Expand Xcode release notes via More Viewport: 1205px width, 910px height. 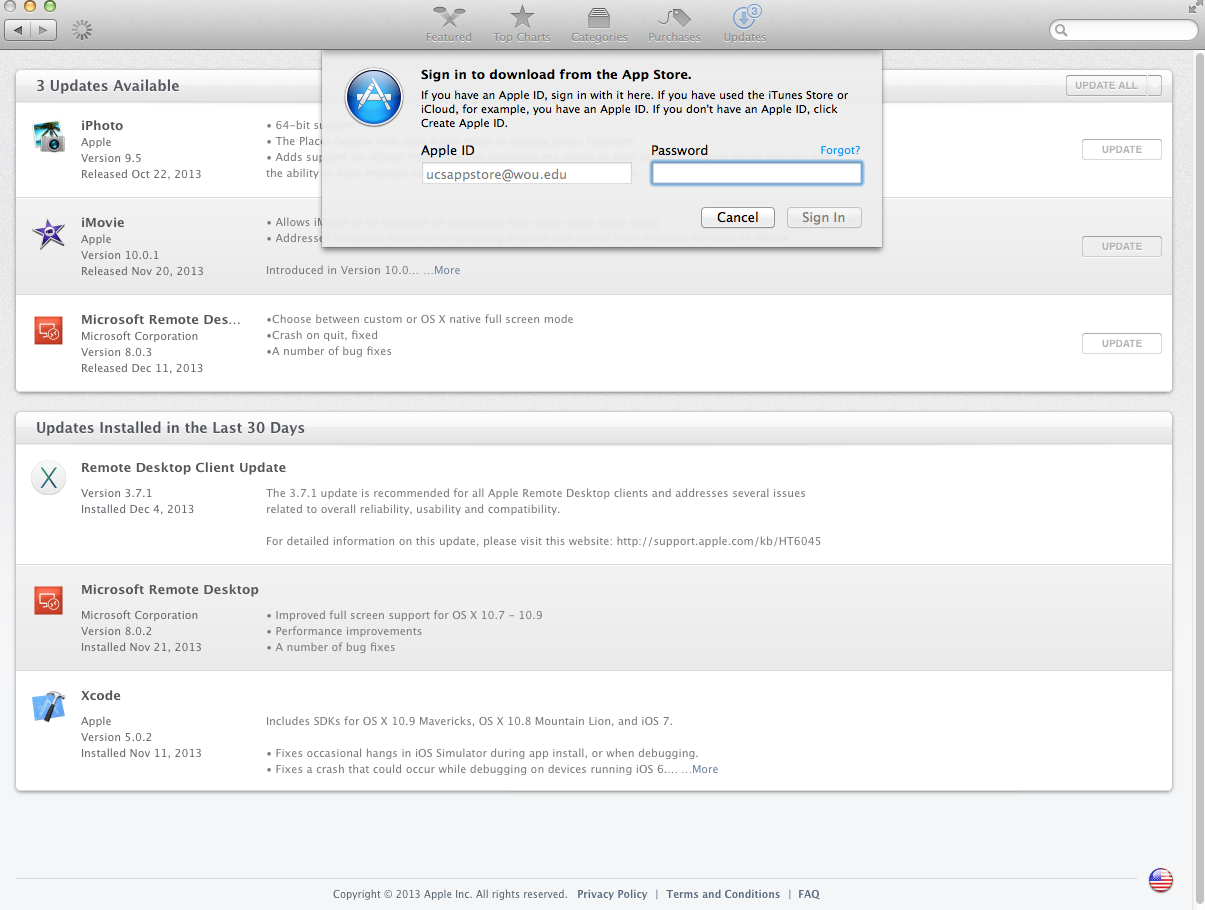coord(705,769)
